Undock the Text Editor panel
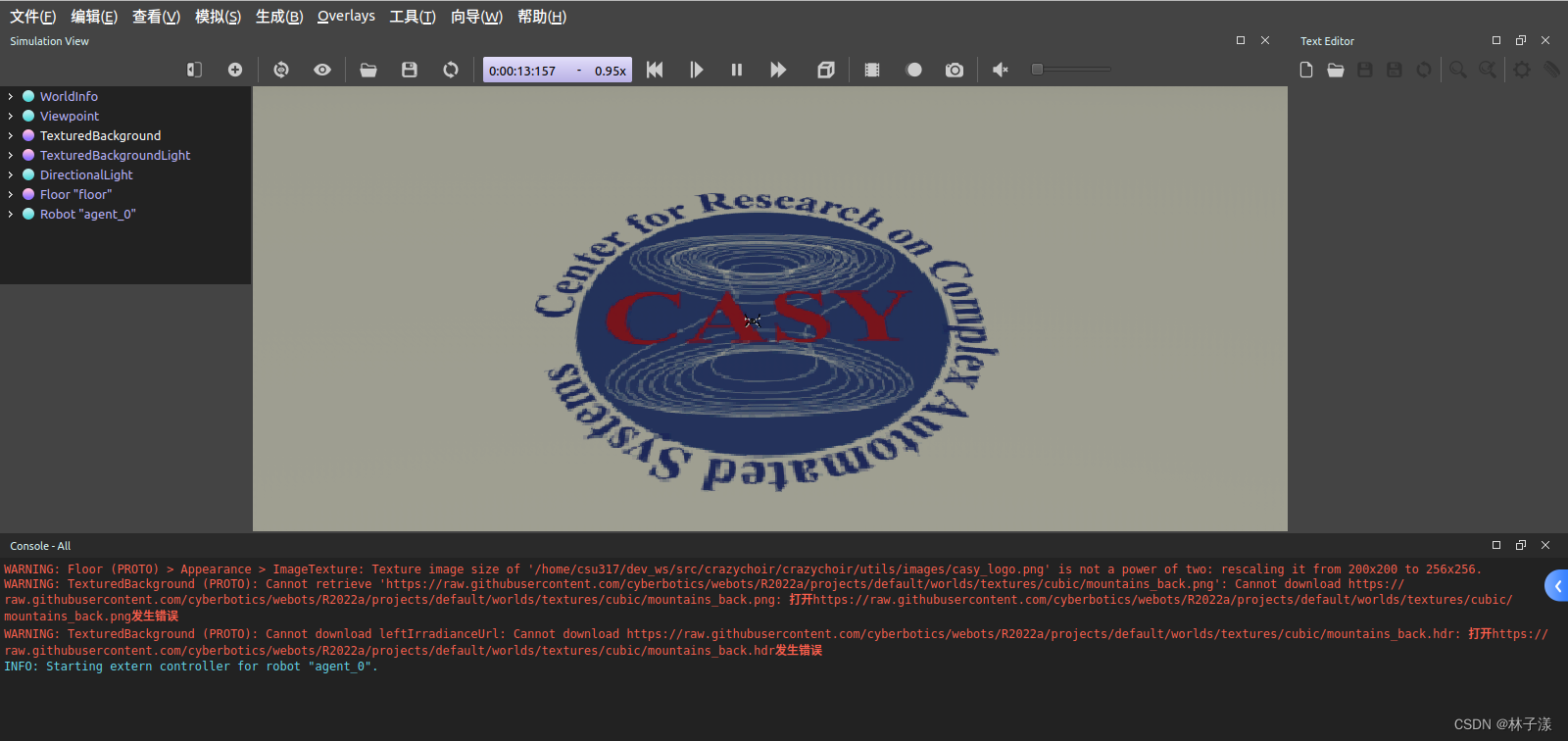Viewport: 1568px width, 741px height. pyautogui.click(x=1521, y=40)
